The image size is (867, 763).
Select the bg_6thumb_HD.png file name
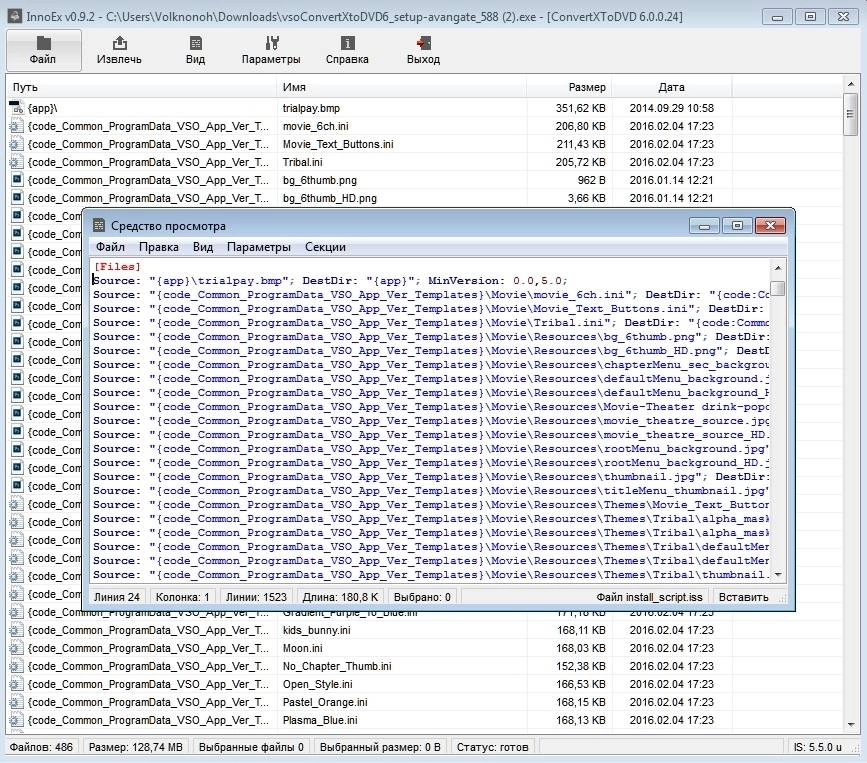tap(330, 198)
